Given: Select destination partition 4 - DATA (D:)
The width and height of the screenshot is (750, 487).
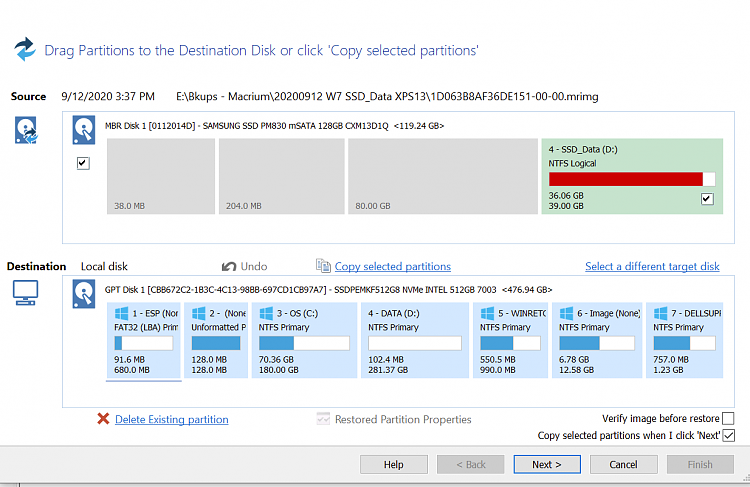Looking at the screenshot, I should [415, 340].
